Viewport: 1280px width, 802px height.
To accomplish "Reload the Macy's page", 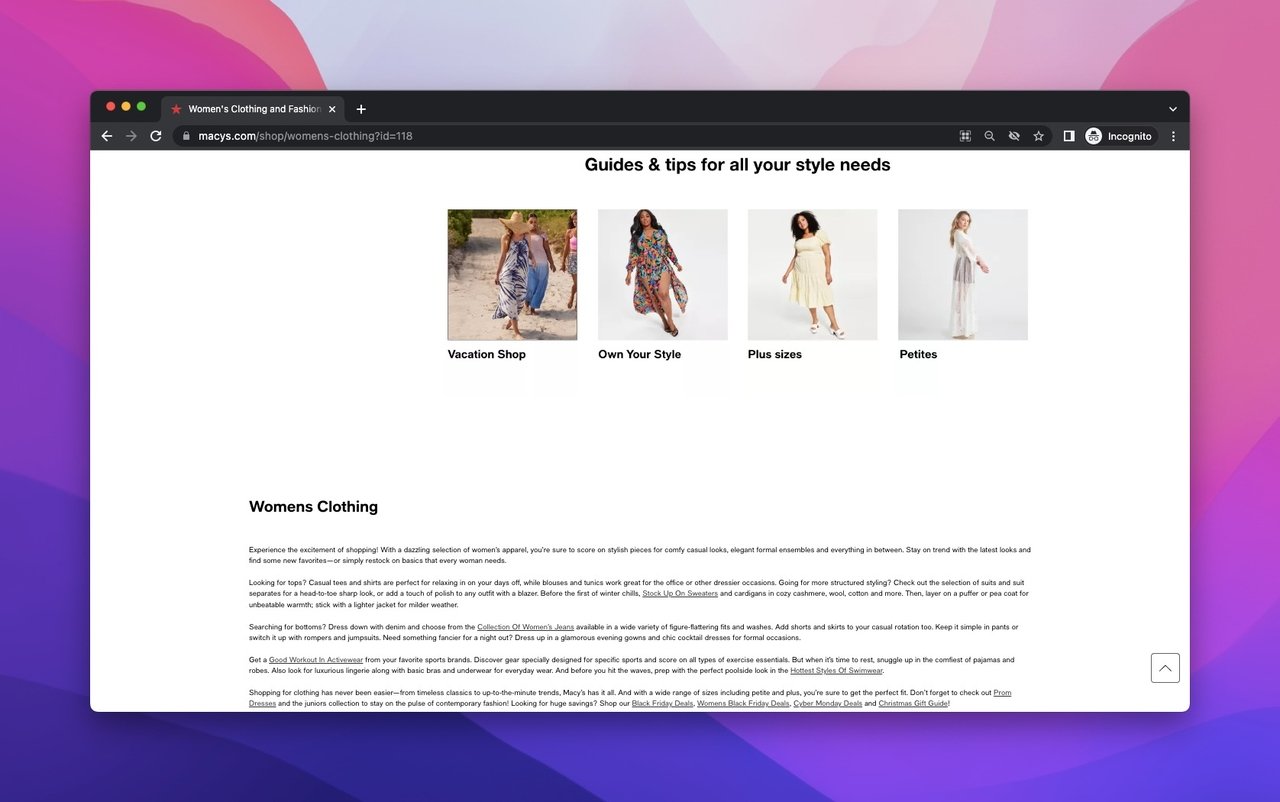I will 156,136.
